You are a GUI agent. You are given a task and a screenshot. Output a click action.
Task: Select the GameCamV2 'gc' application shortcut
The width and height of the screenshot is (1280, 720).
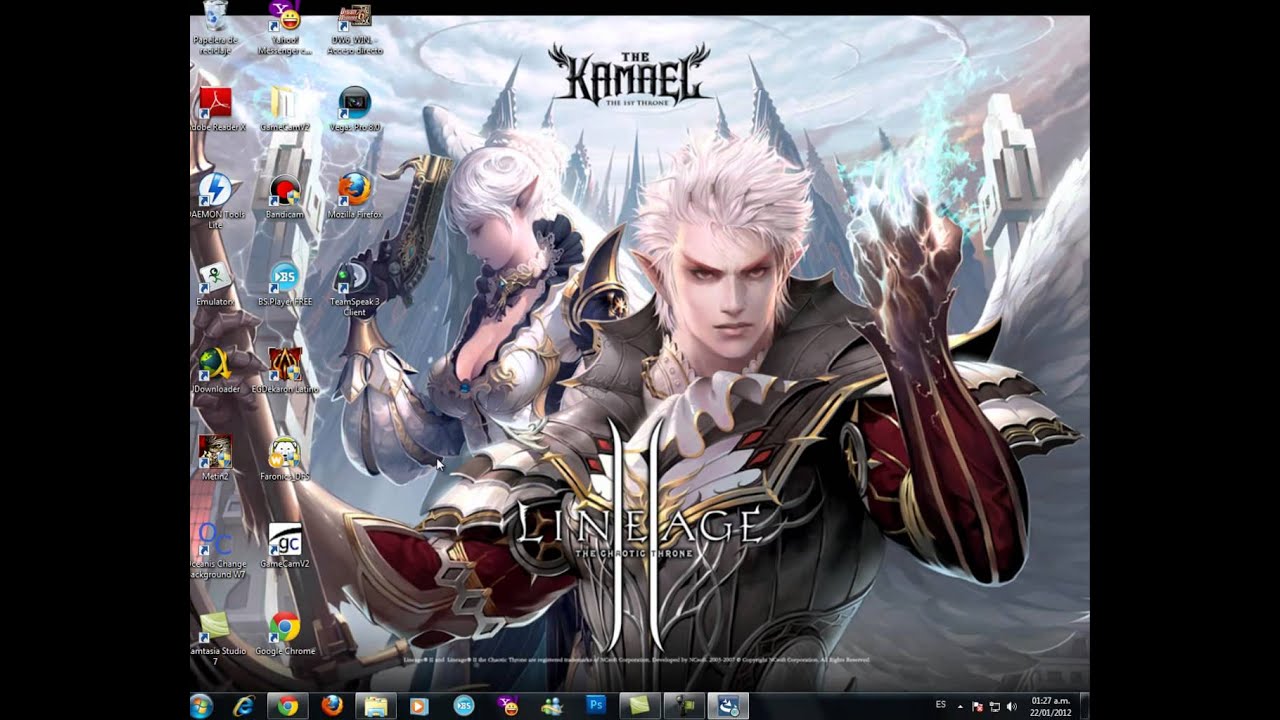point(285,546)
